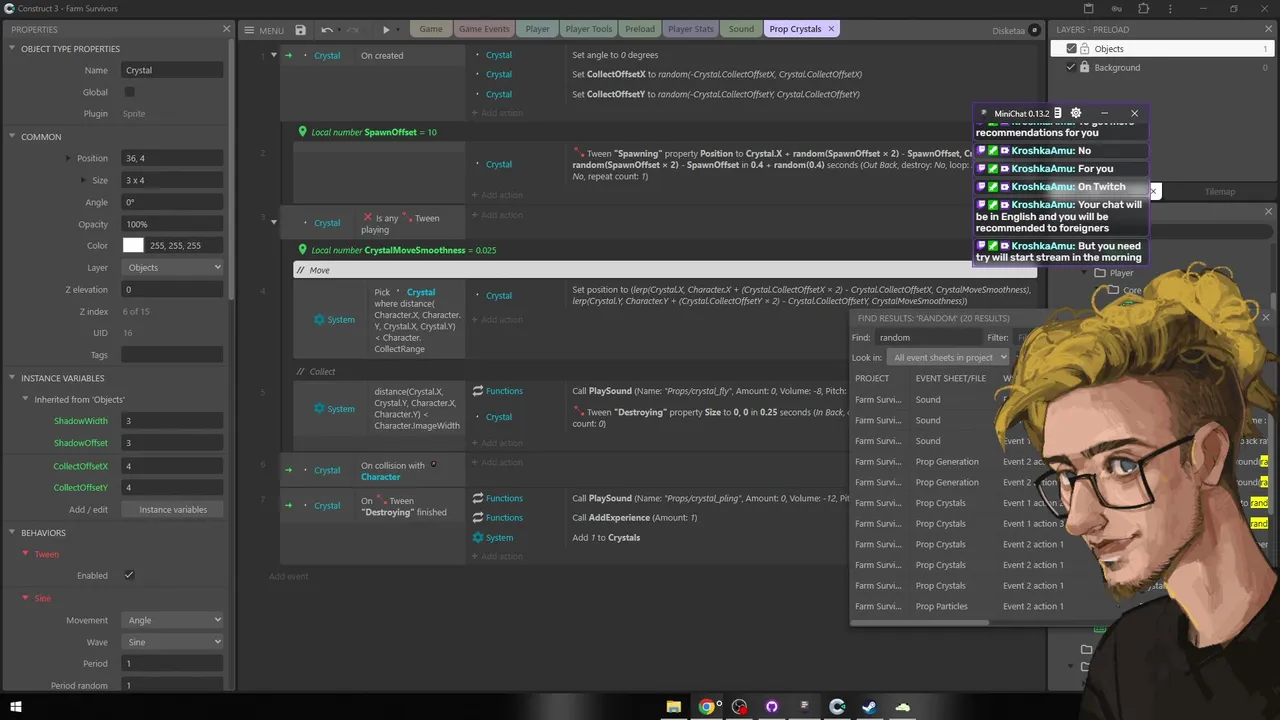Open File Explorer from taskbar
Screen dimensions: 1280x720
(674, 707)
